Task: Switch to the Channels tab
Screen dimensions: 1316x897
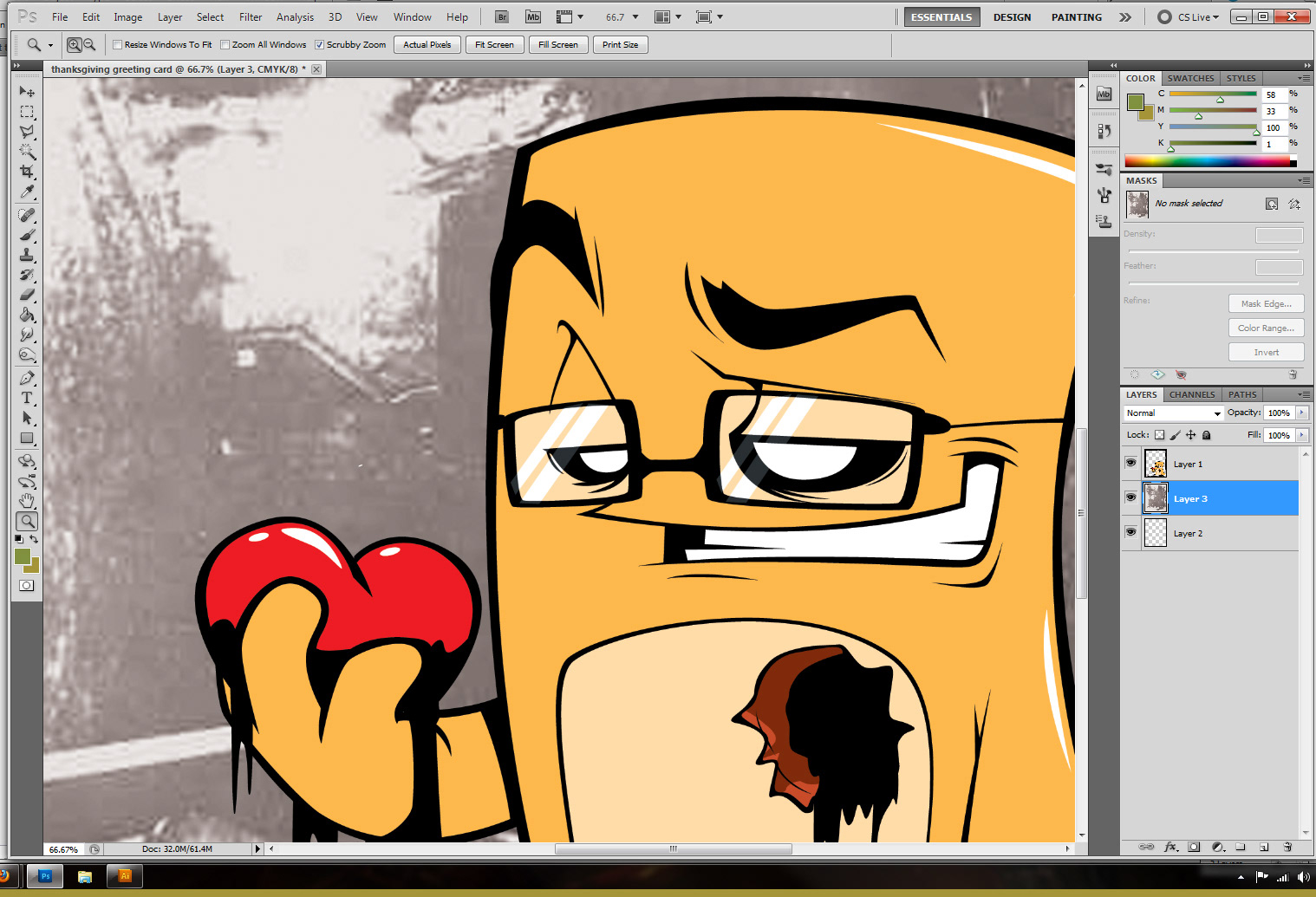Action: point(1191,395)
